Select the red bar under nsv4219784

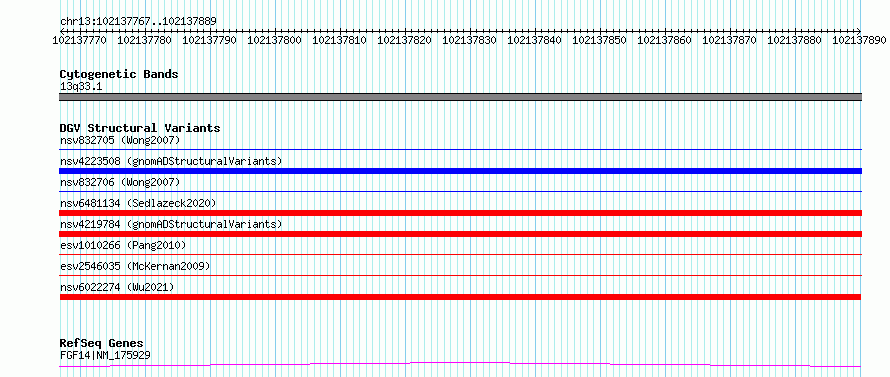tap(460, 234)
